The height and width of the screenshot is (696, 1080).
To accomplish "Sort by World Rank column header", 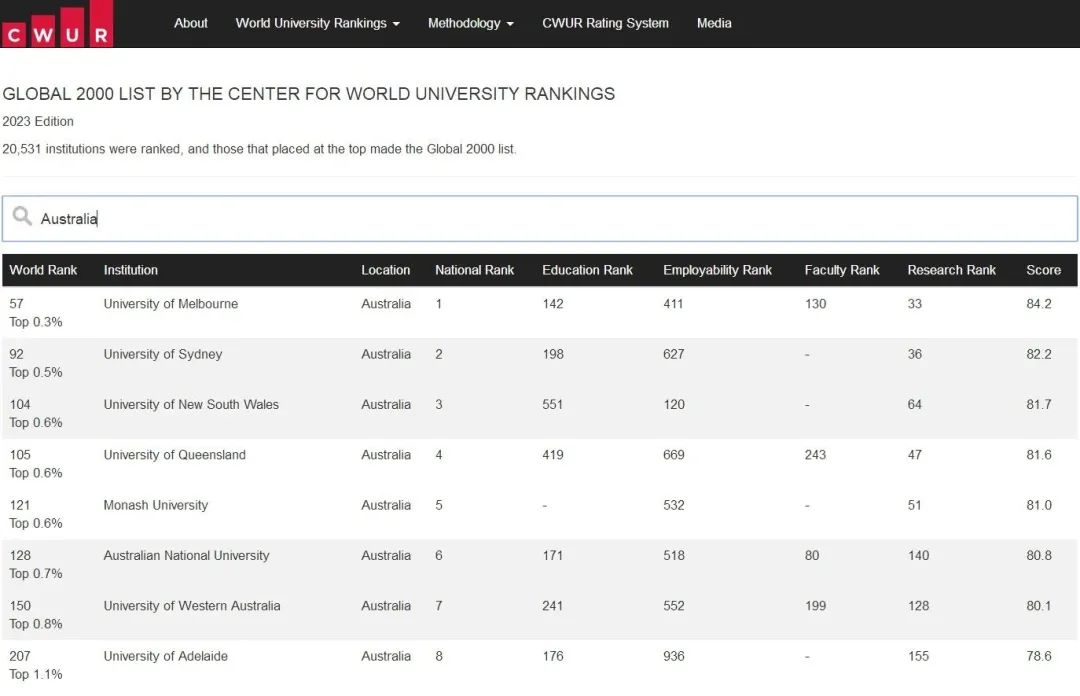I will click(43, 270).
